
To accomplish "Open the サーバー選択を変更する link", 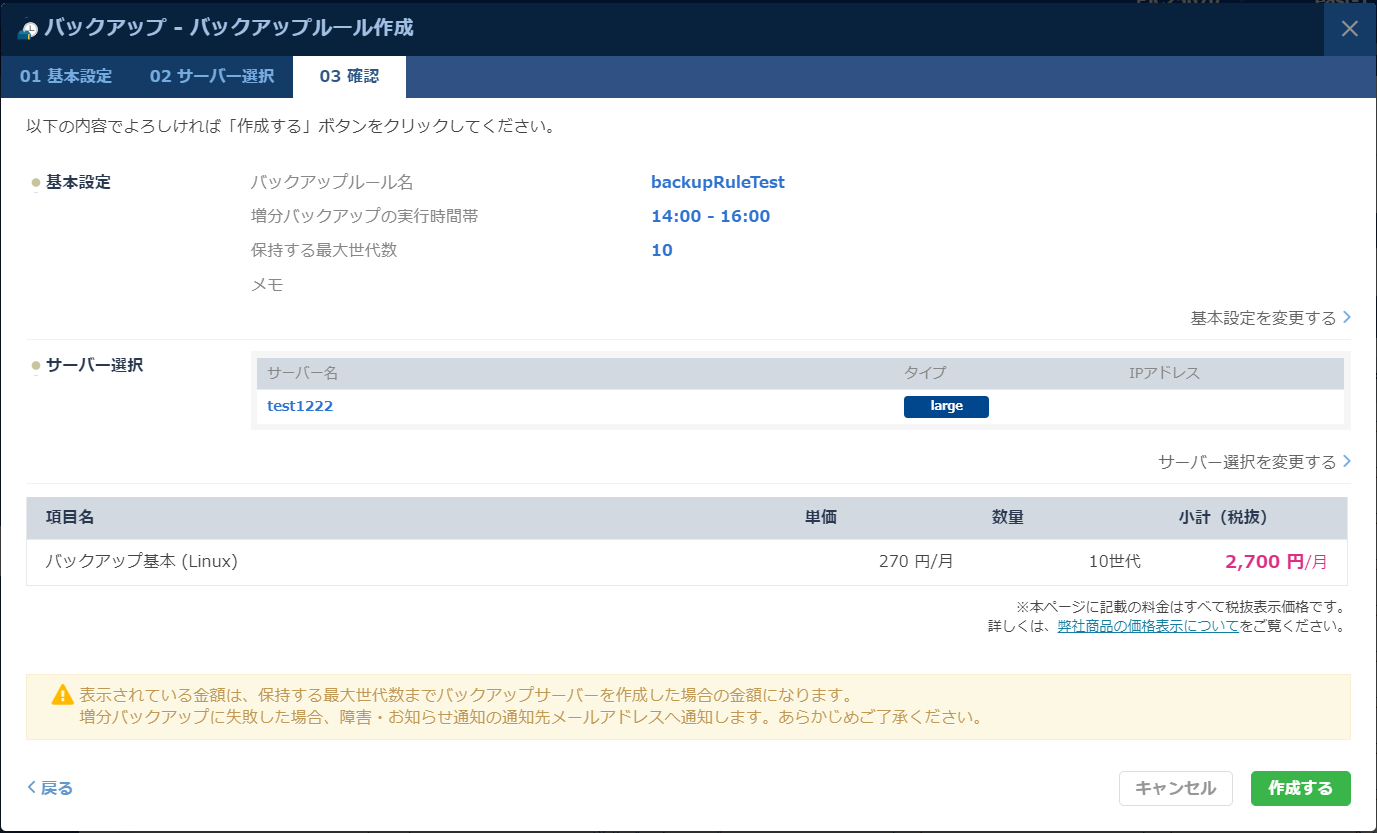I will click(1246, 462).
